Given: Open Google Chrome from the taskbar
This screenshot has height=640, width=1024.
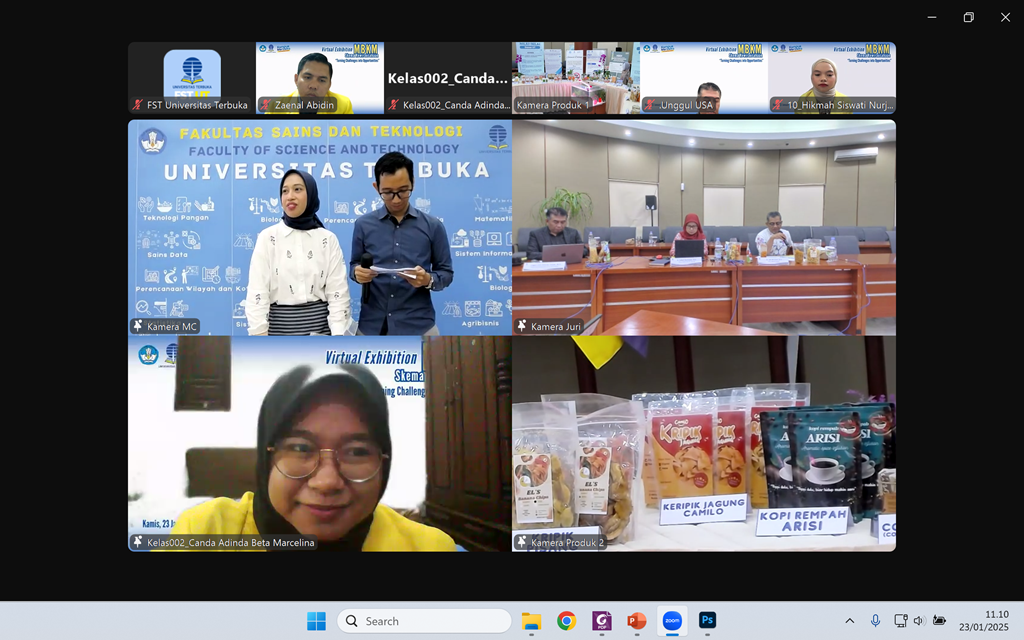Looking at the screenshot, I should click(566, 621).
